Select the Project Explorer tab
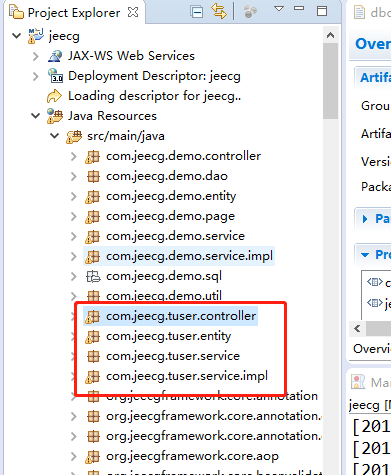The image size is (391, 475). [x=74, y=13]
